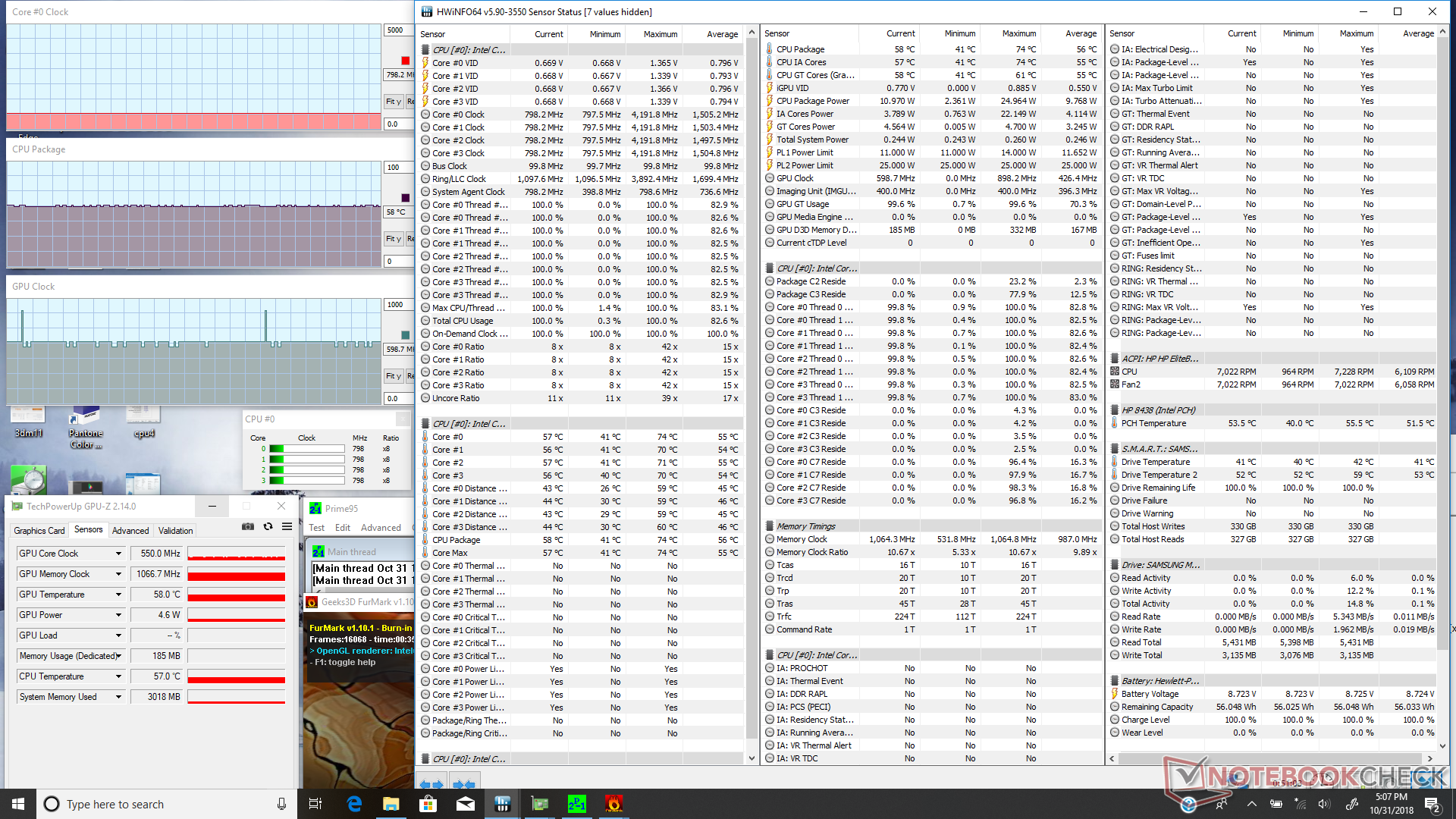Open the Validation tab in GPU-Z

pyautogui.click(x=175, y=531)
